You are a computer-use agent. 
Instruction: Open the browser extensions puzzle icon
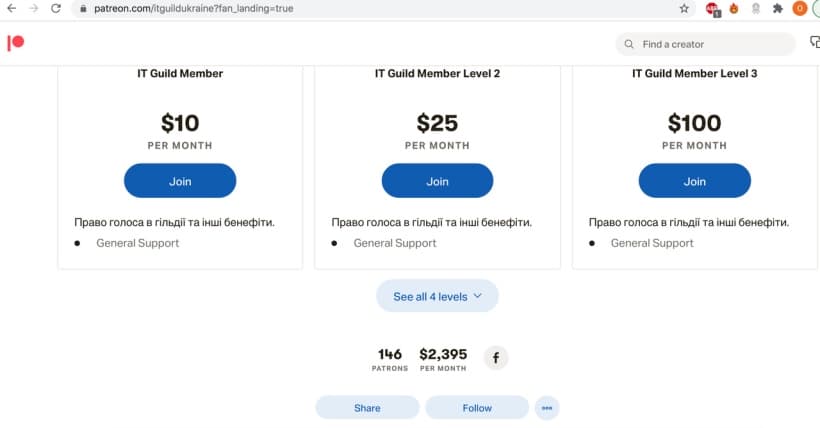(x=778, y=8)
